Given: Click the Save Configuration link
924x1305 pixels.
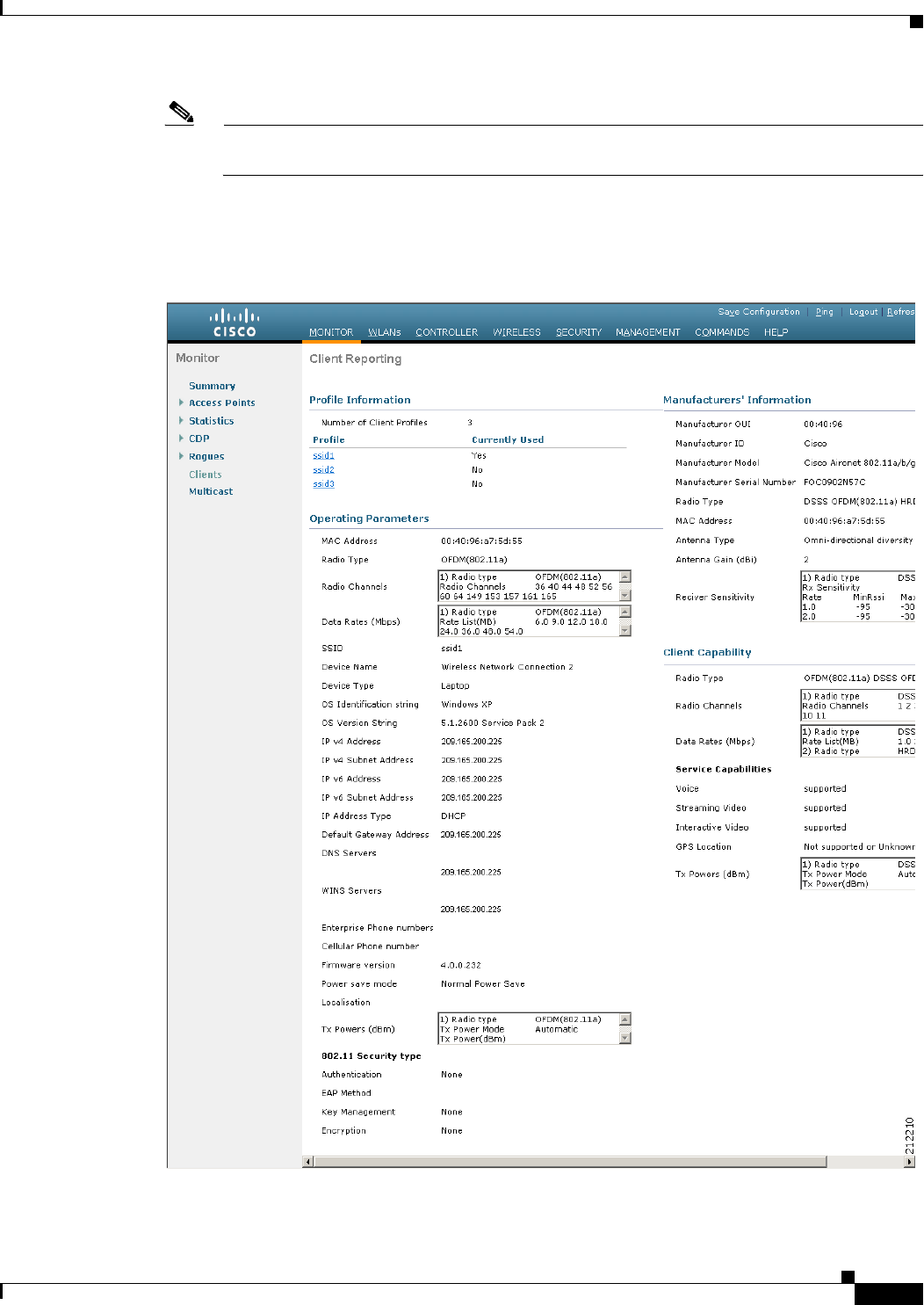Looking at the screenshot, I should (759, 312).
